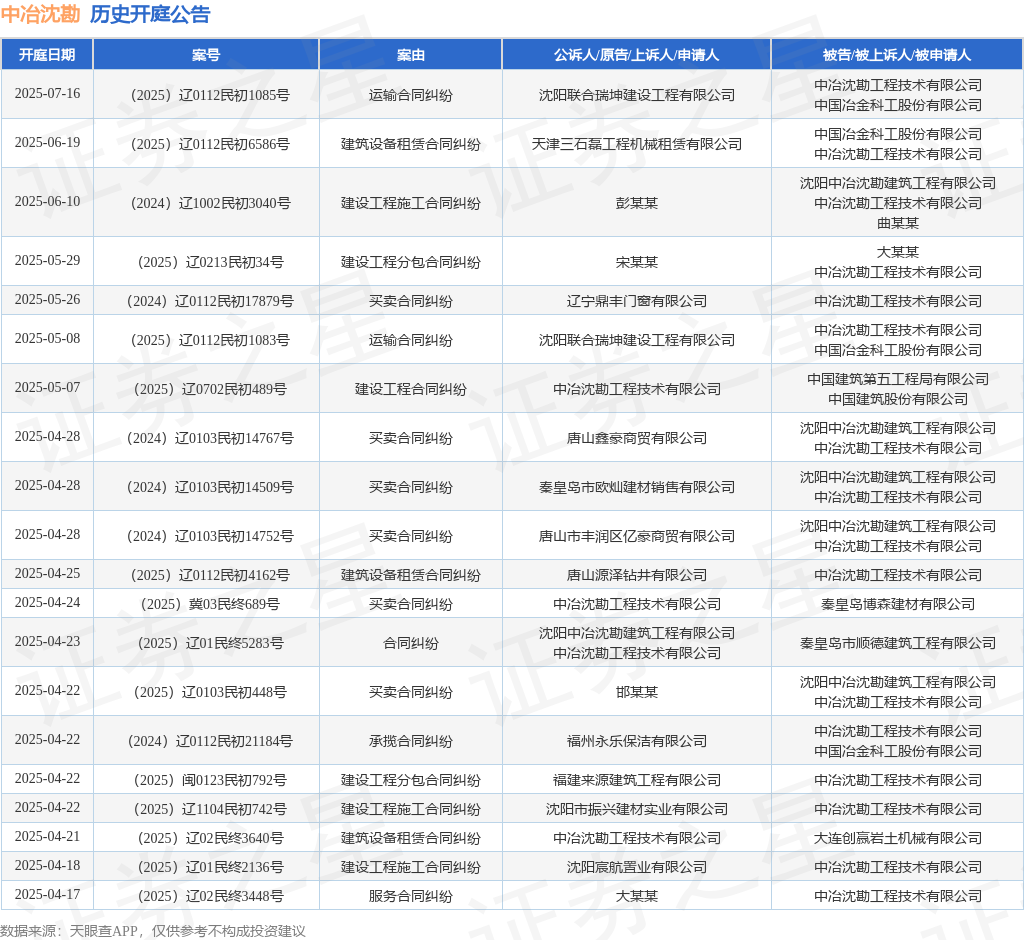Click case number （2025）冀03民终689号
This screenshot has width=1024, height=940.
click(210, 604)
